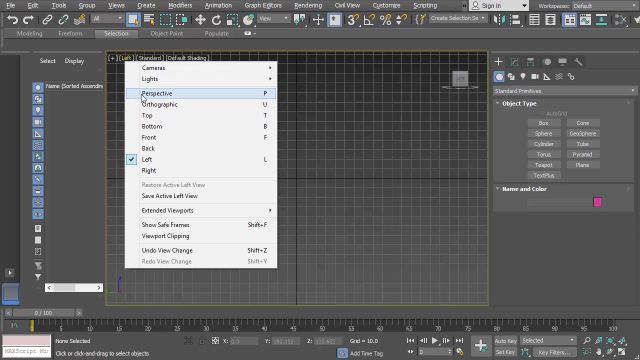Screen dimensions: 640x360
Task: Select the Select and Link tool
Action: point(47,19)
